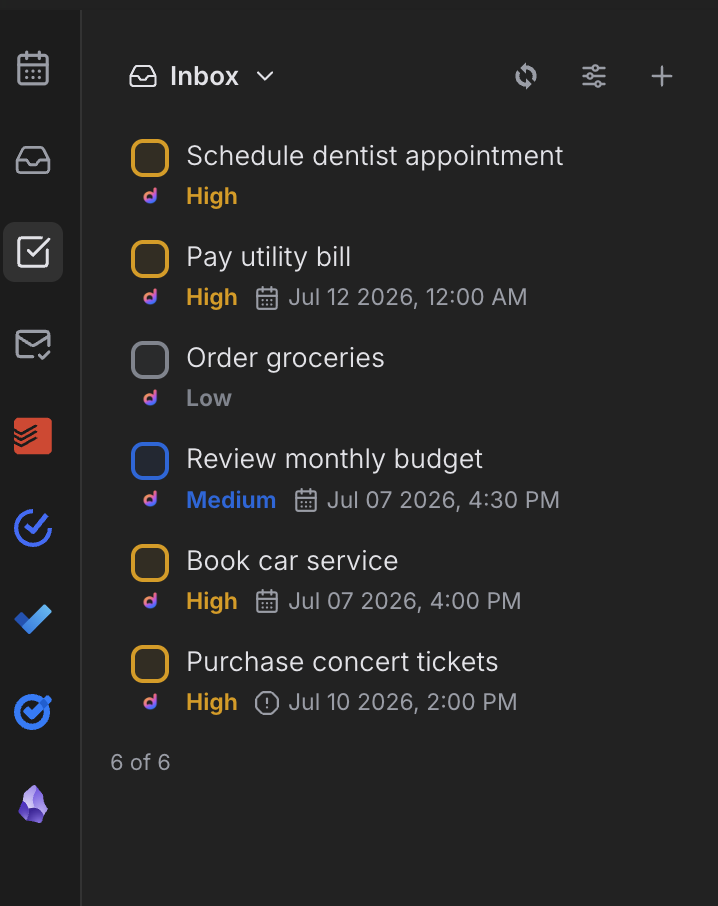Open the Obsidian purple crystal icon
Image resolution: width=718 pixels, height=906 pixels.
(x=33, y=804)
